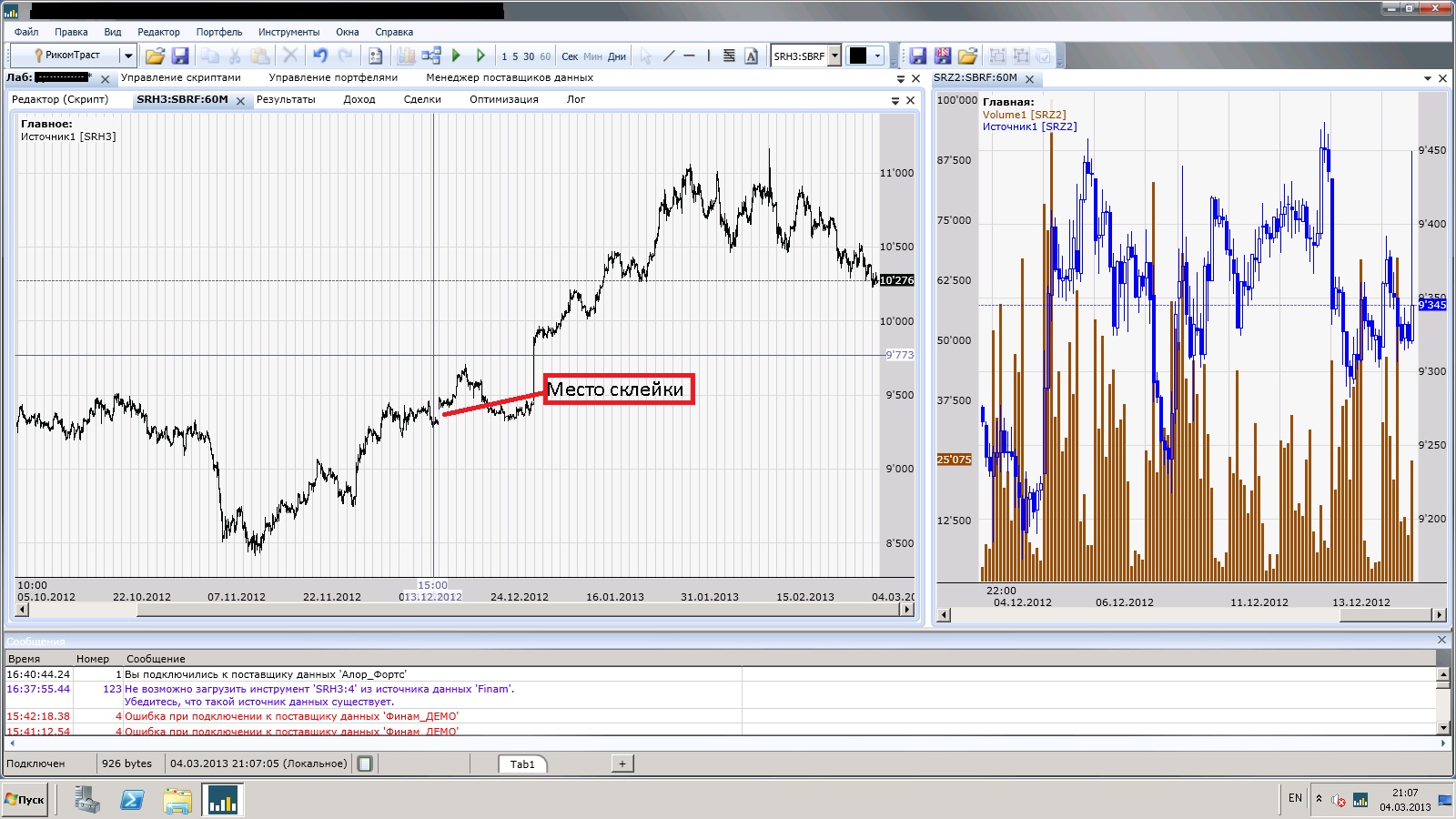Open file with the folder icon in the toolbar
Viewport: 1456px width, 819px height.
point(155,56)
